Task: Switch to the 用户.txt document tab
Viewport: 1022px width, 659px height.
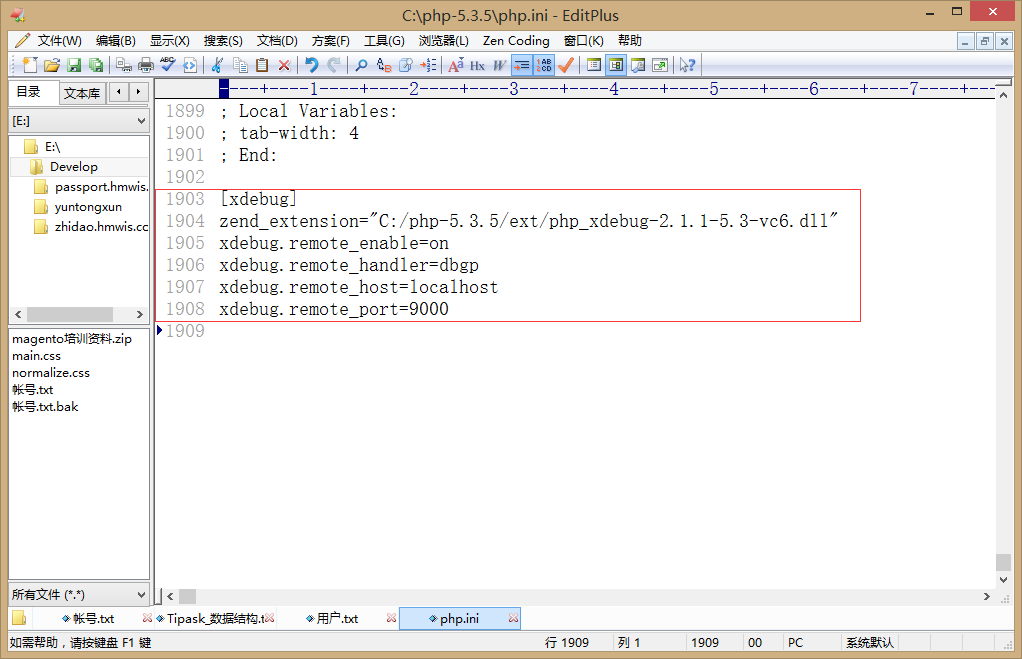Action: coord(336,619)
